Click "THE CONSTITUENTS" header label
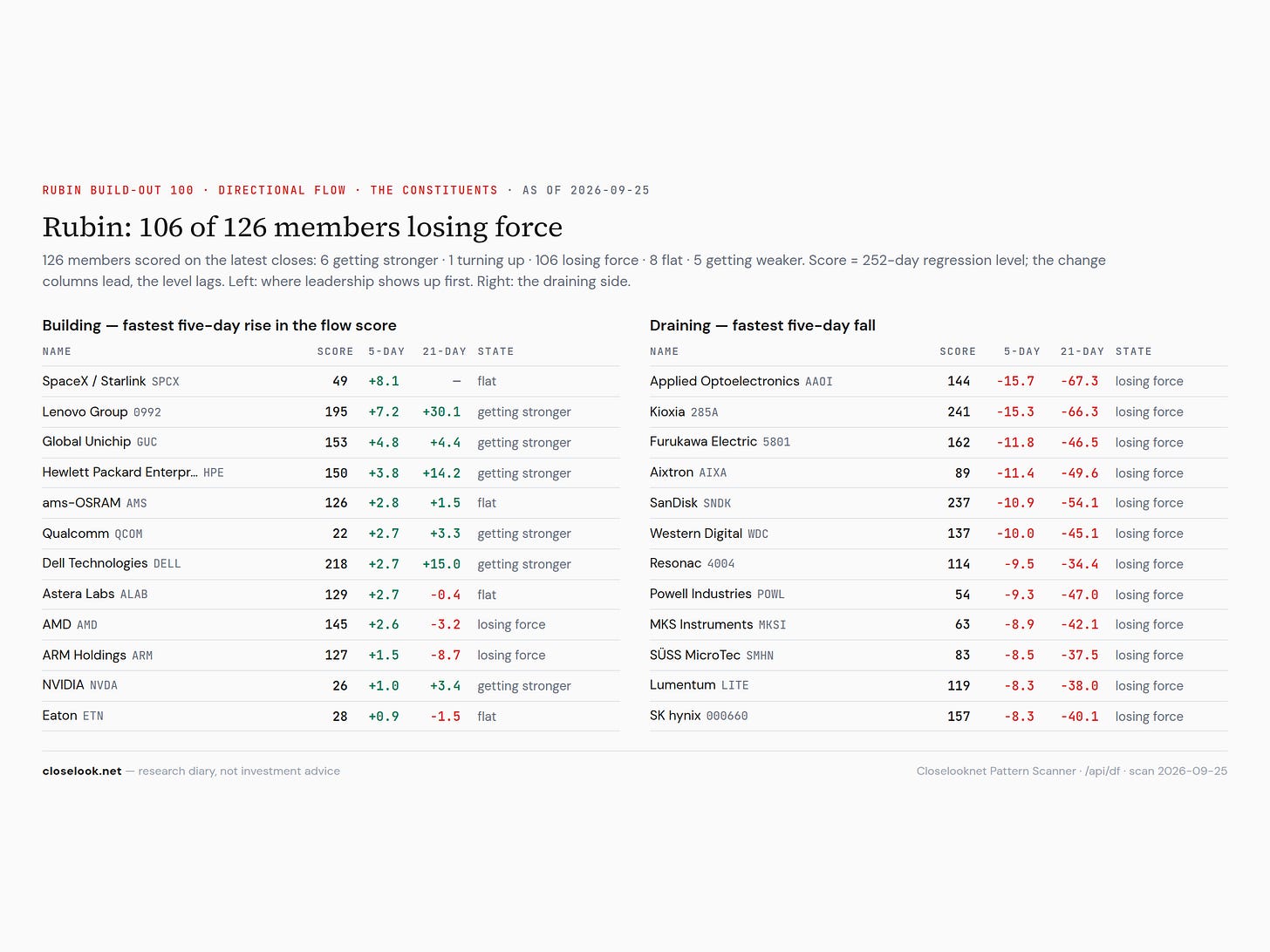 click(434, 190)
